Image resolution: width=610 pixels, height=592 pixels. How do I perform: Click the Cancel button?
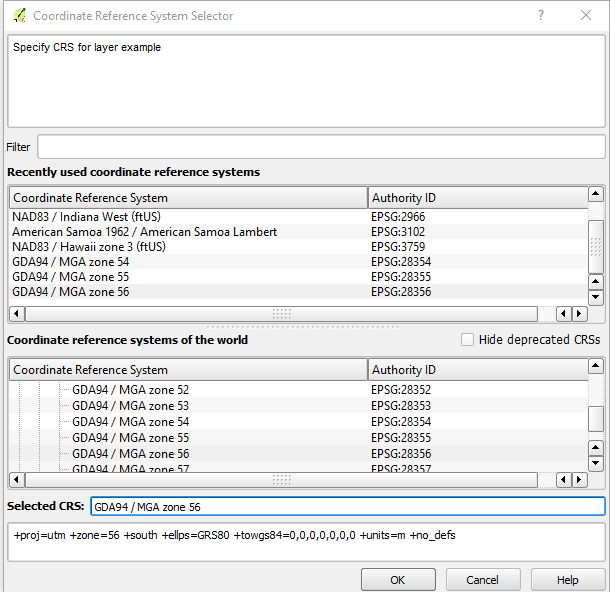tap(483, 580)
